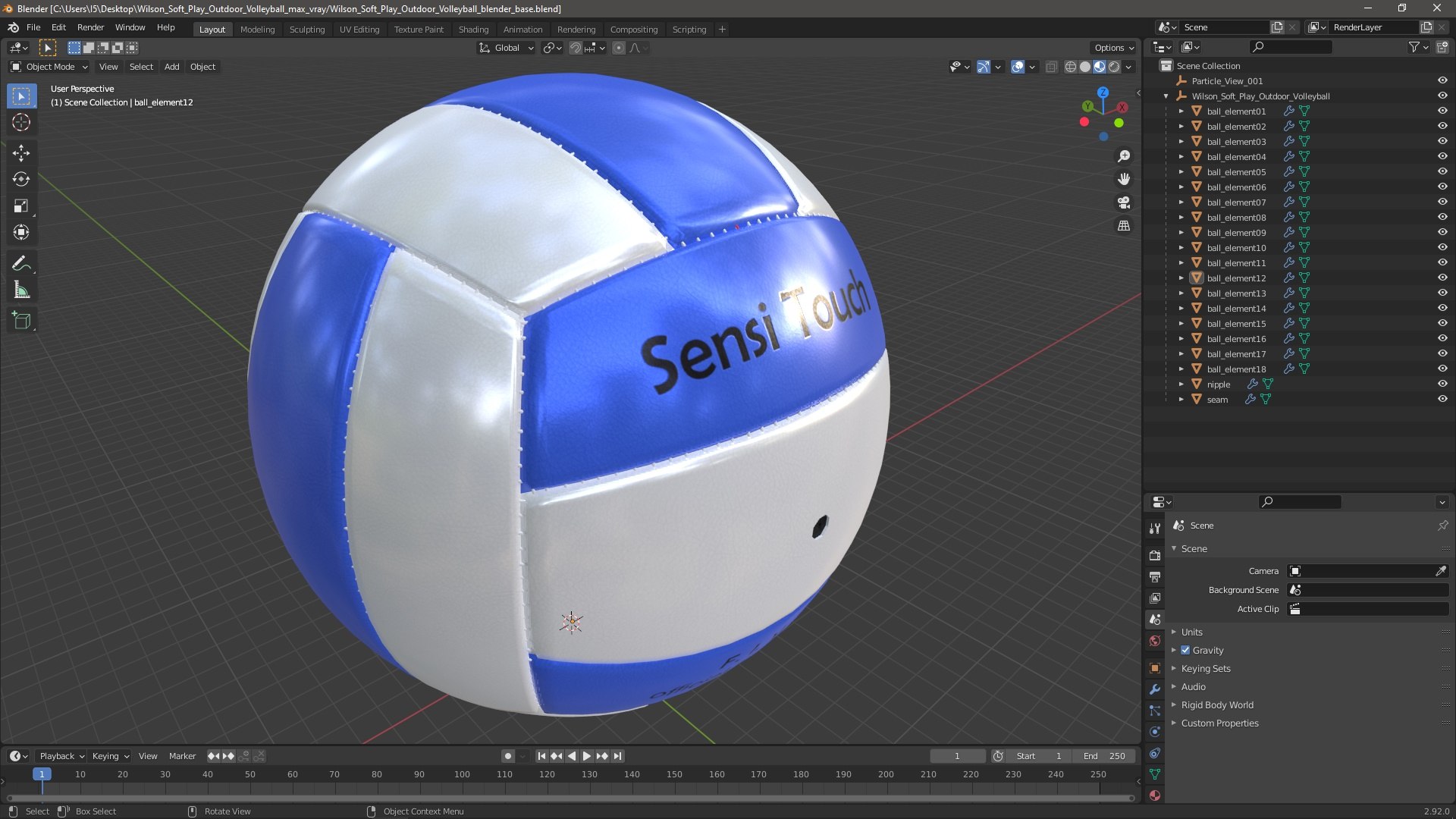1456x819 pixels.
Task: Open the timeline Marker menu
Action: point(182,756)
